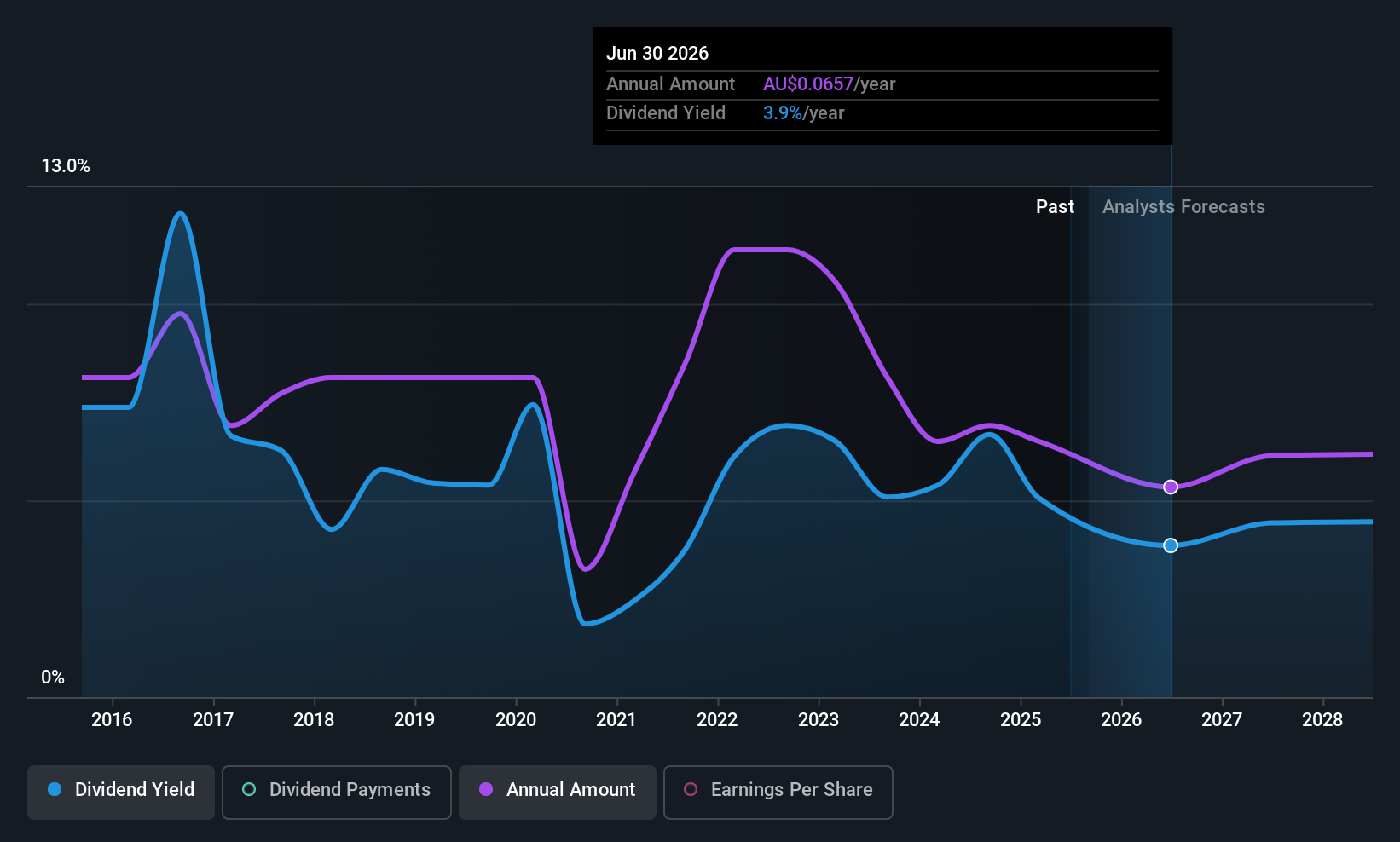Select the purple Annual Amount data point marker
The height and width of the screenshot is (842, 1400).
(x=1171, y=487)
